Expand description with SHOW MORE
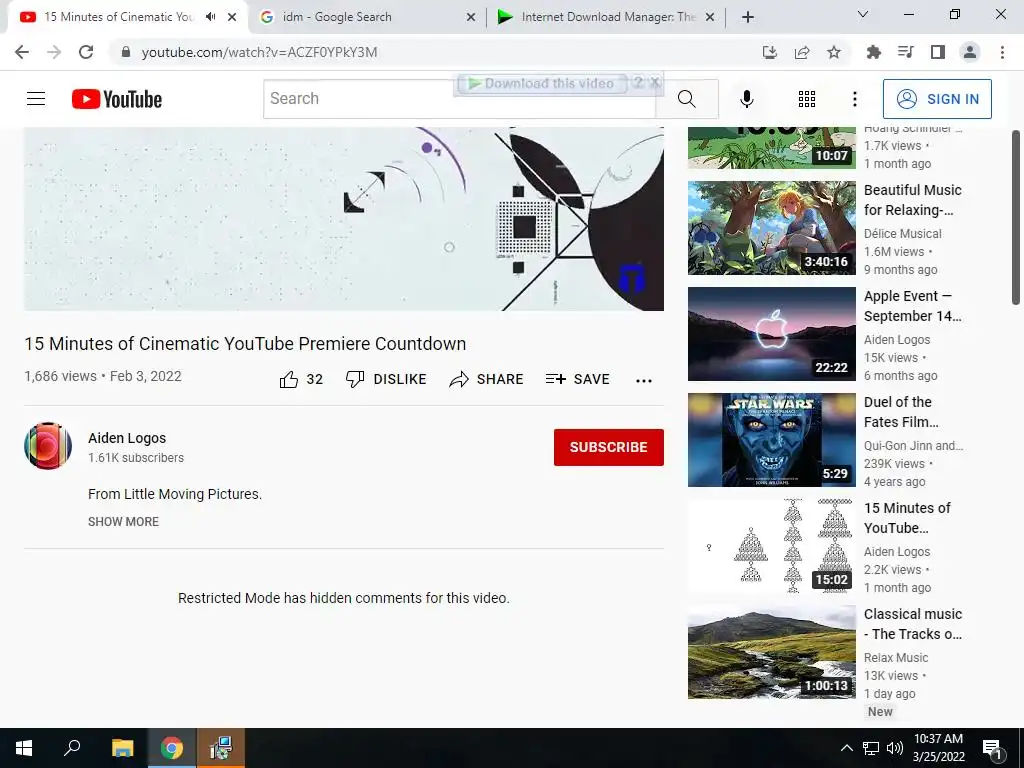Viewport: 1024px width, 768px height. [x=123, y=522]
